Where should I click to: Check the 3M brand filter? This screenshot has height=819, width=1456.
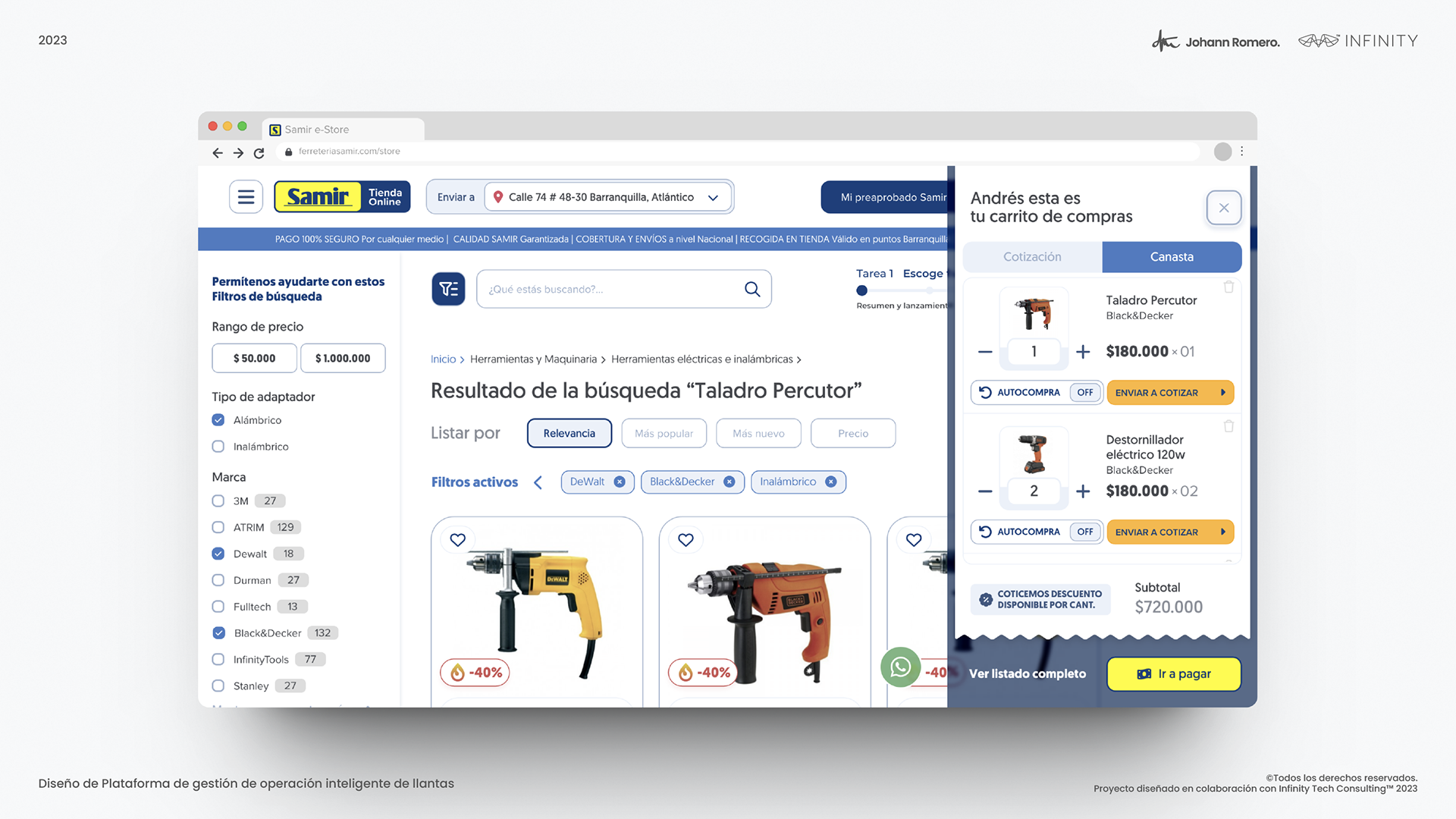[x=218, y=501]
